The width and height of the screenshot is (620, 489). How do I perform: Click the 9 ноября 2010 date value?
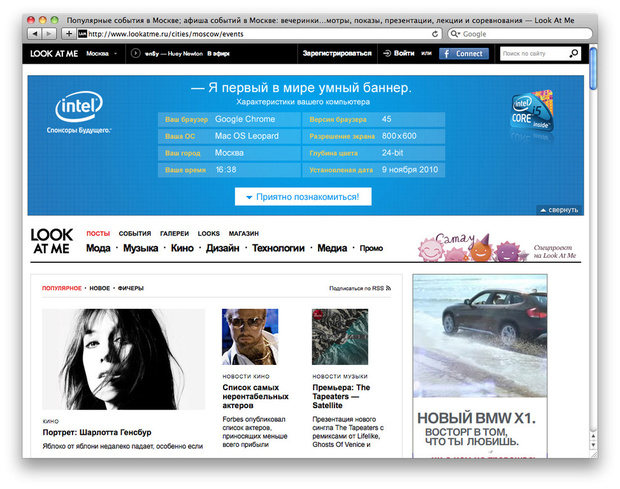pyautogui.click(x=410, y=170)
